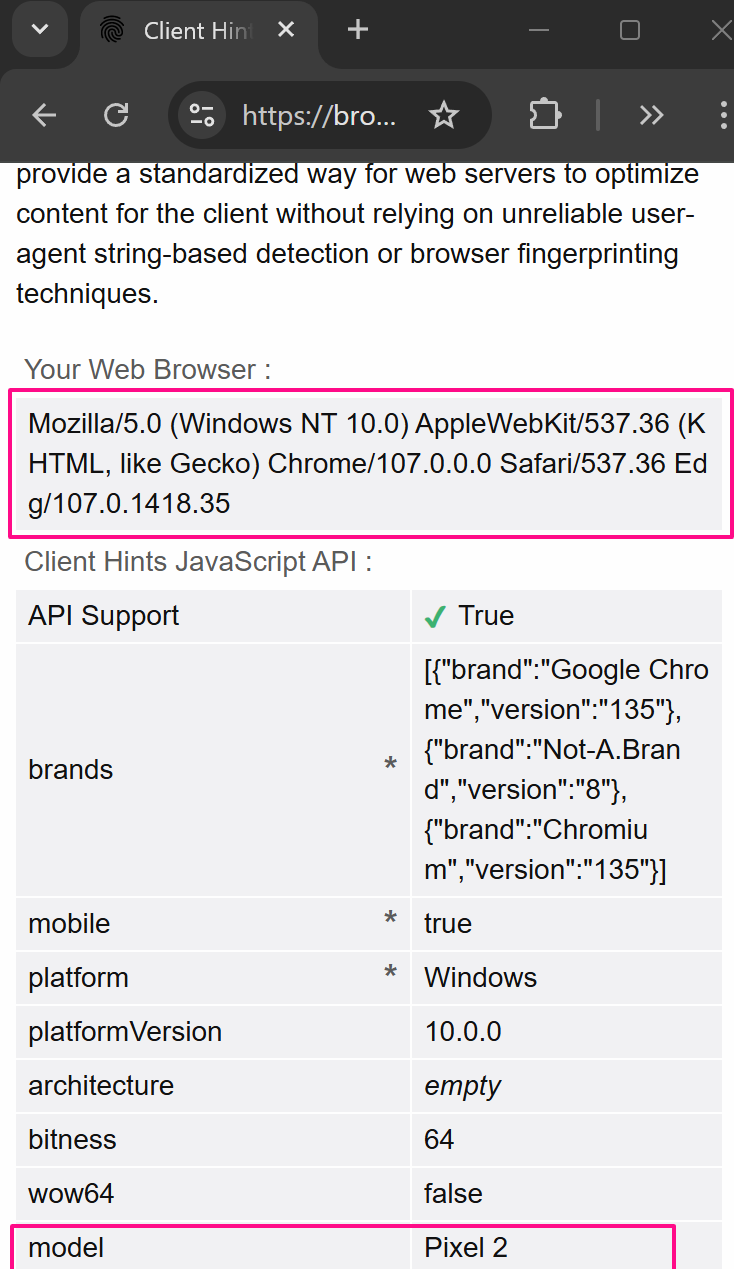The image size is (734, 1269).
Task: Select the user agent string text box
Action: click(x=367, y=463)
